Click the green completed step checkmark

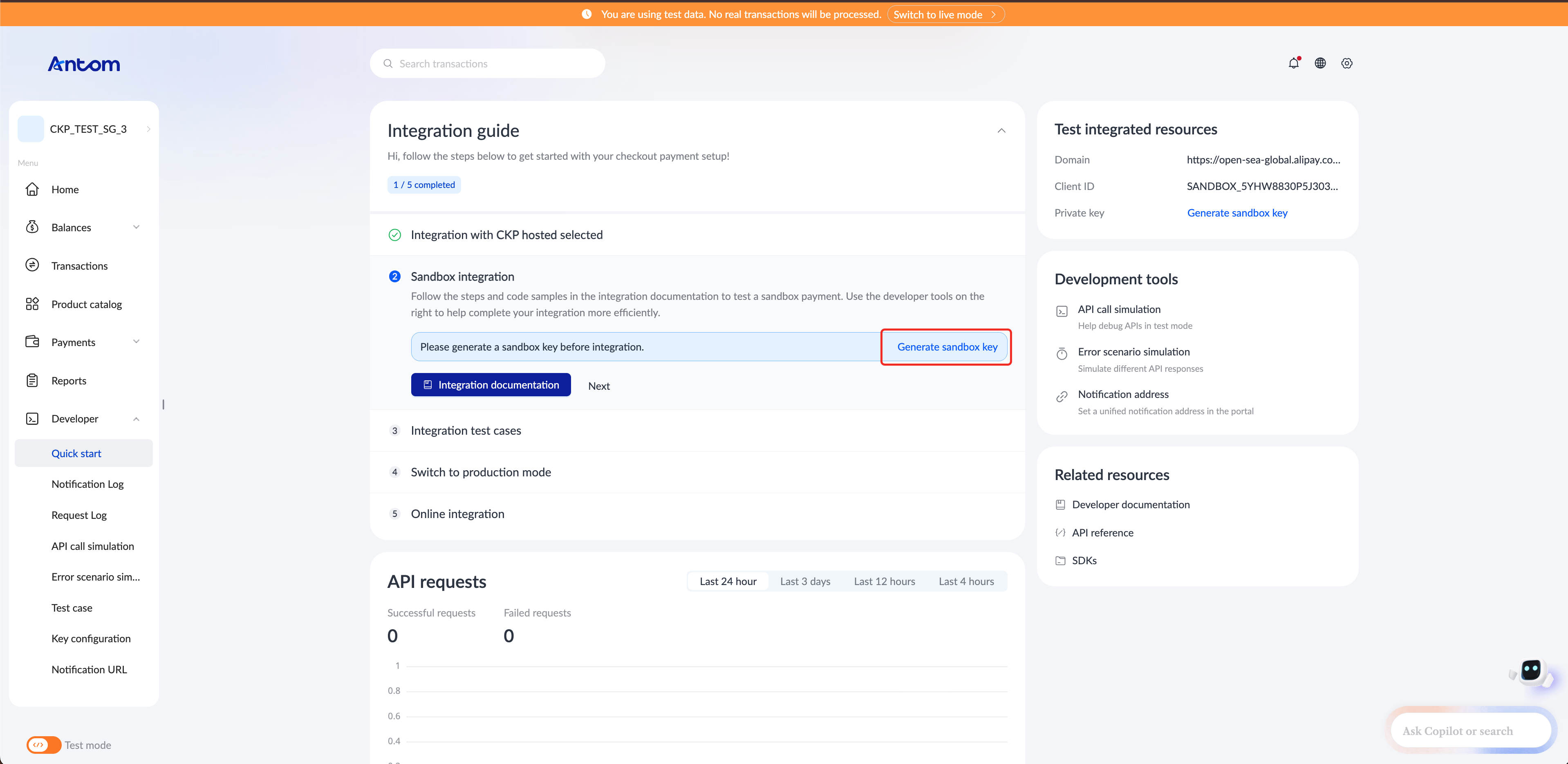pyautogui.click(x=394, y=235)
